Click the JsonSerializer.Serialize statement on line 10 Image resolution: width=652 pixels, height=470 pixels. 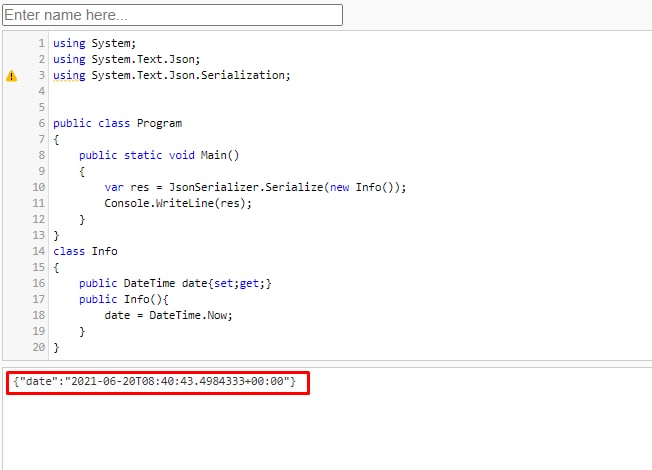[x=255, y=188]
